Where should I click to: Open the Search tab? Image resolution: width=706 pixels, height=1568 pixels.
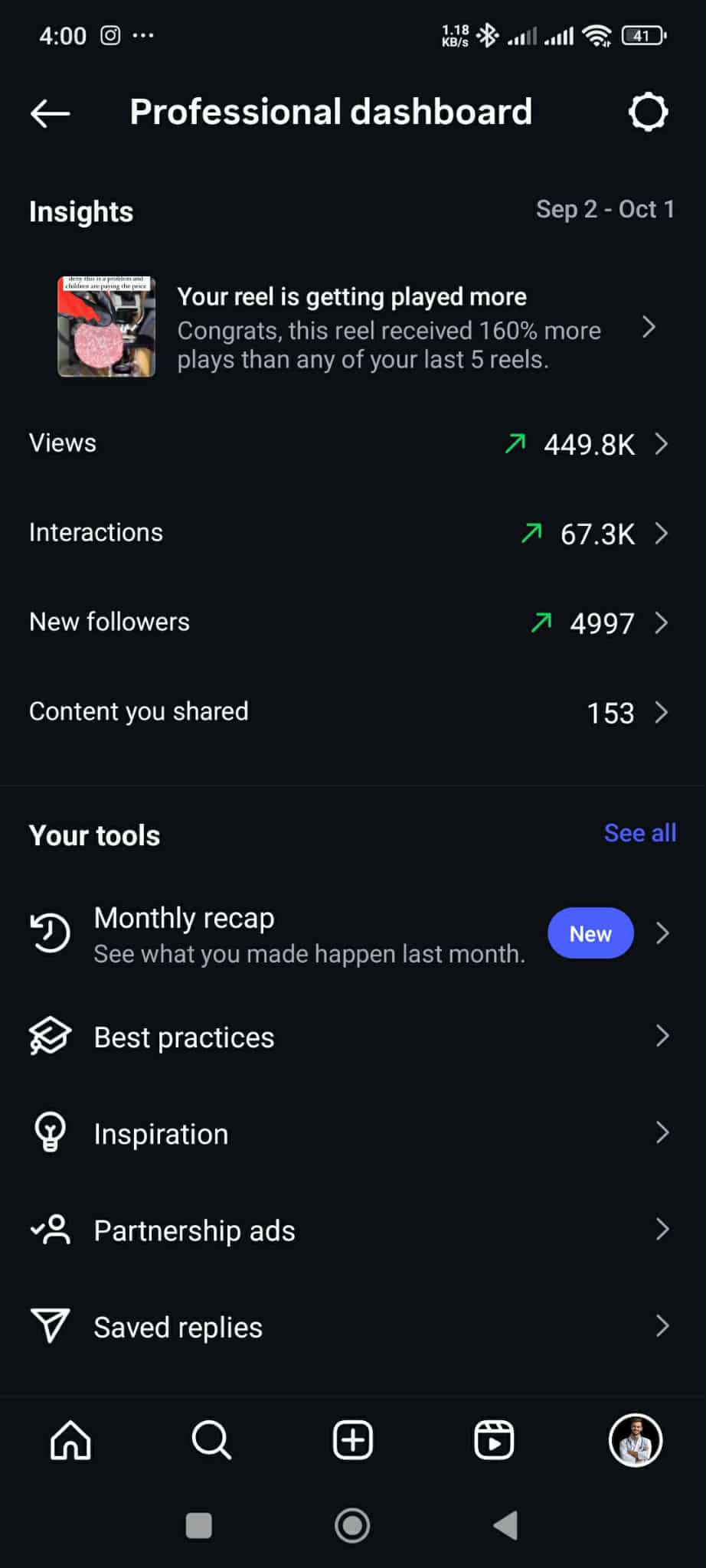(x=211, y=1440)
